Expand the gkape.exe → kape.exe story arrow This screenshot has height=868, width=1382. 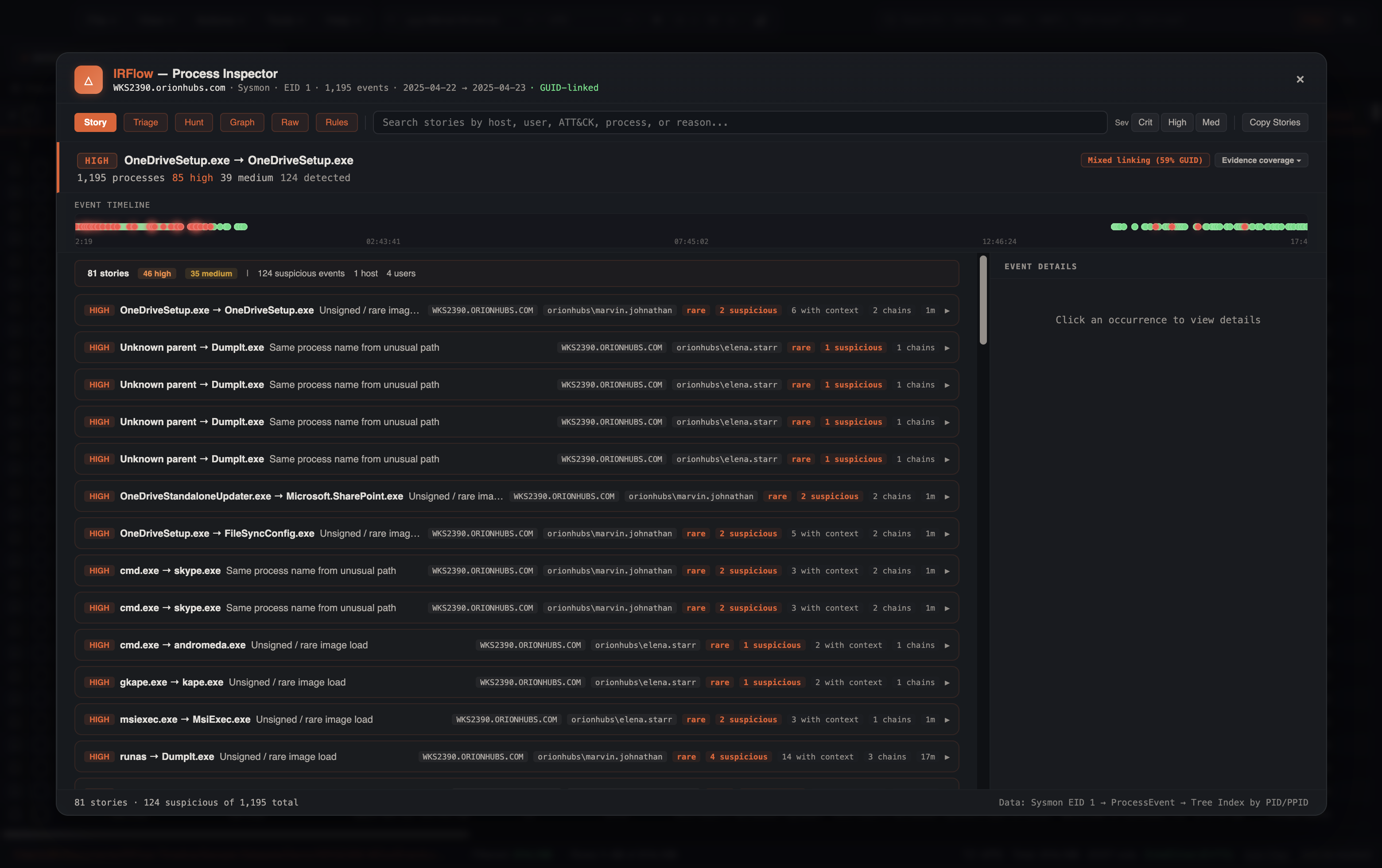(x=947, y=682)
